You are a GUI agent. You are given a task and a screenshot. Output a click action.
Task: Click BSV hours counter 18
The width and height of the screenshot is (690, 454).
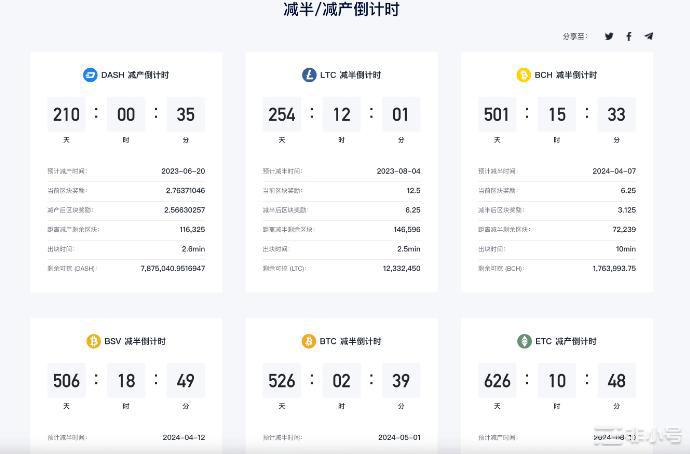tap(126, 381)
